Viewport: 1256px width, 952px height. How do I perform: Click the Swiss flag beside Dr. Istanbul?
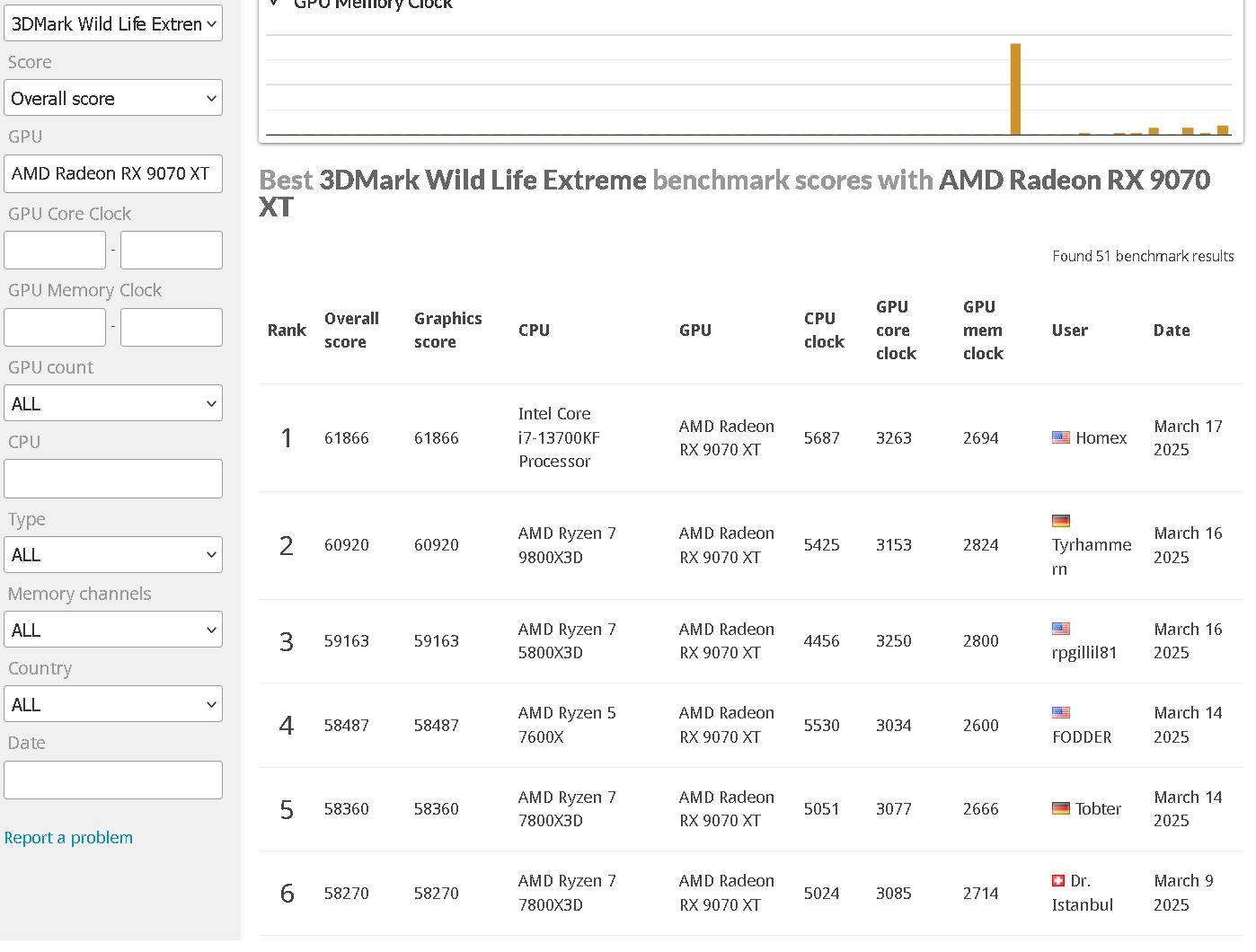(1058, 881)
